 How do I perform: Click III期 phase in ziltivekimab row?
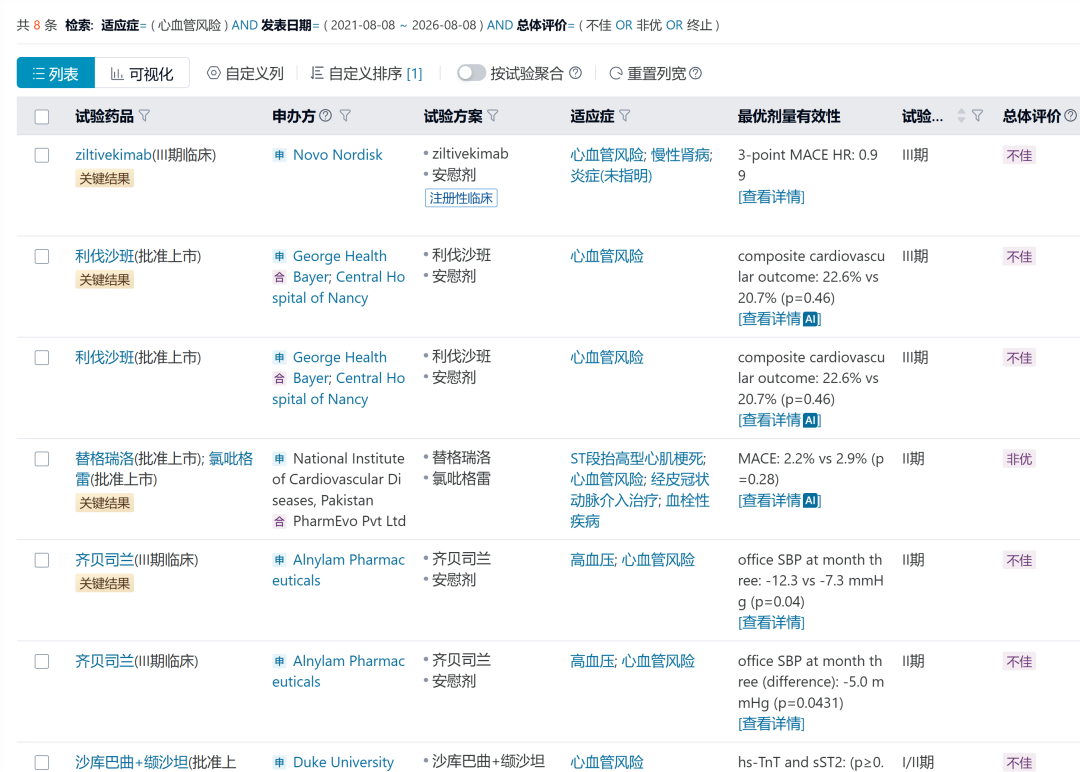pyautogui.click(x=915, y=155)
